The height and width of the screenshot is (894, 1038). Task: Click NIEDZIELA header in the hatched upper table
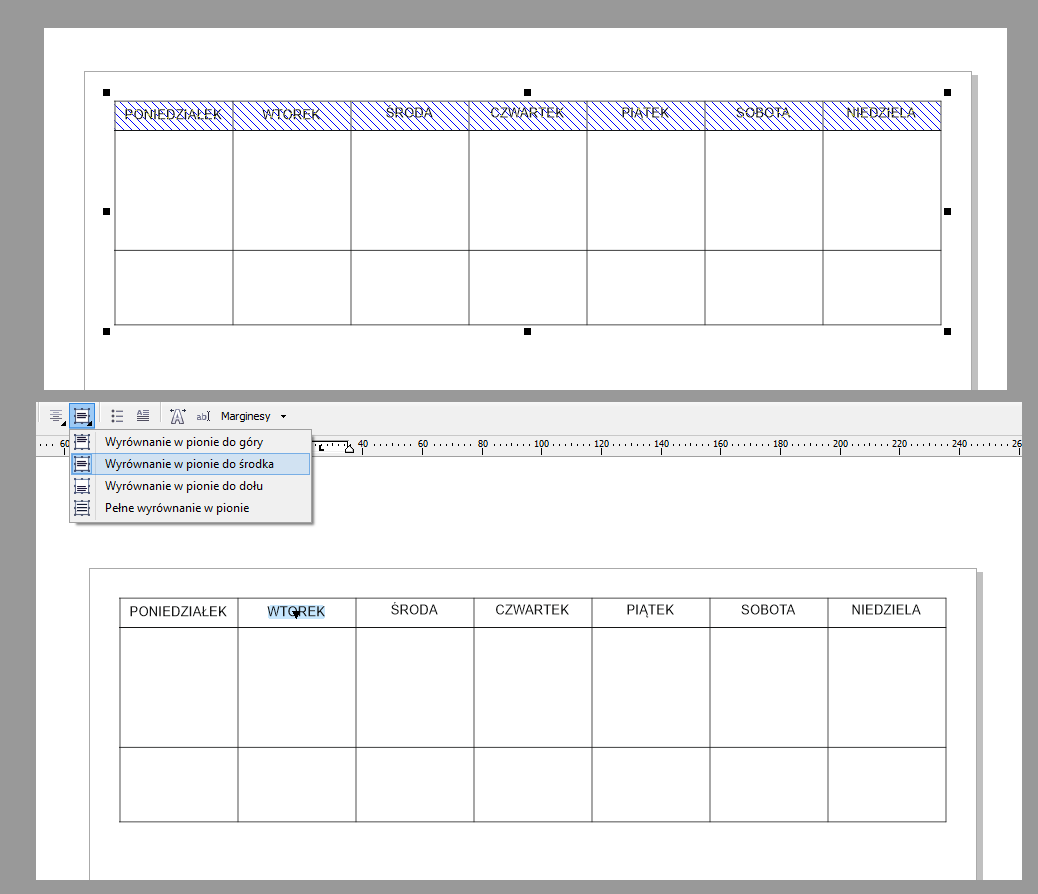[881, 114]
